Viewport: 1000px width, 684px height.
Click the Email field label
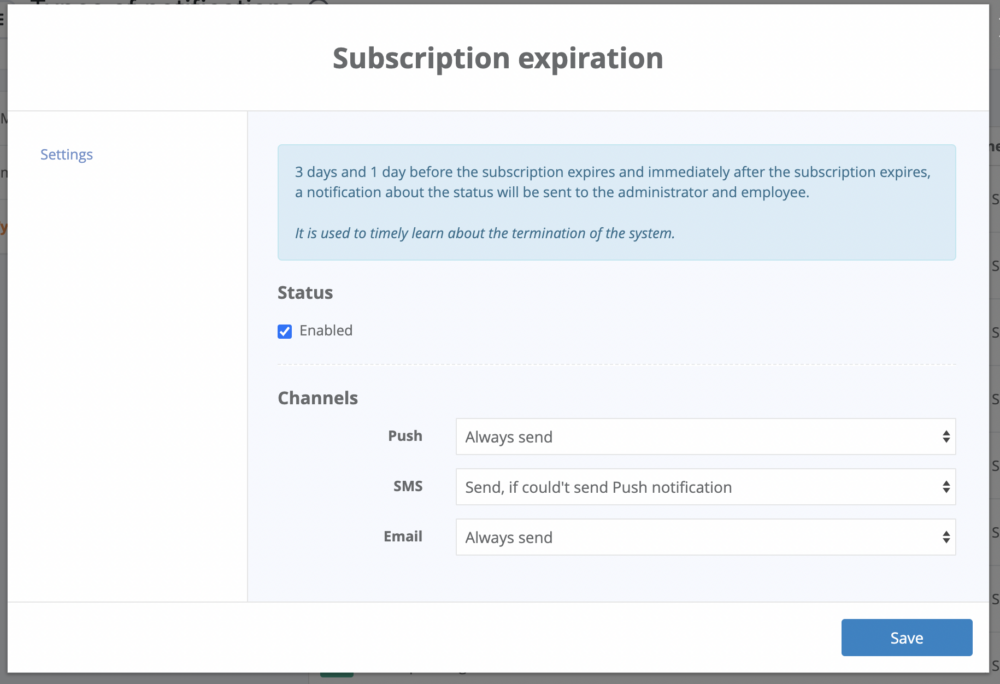pos(403,536)
